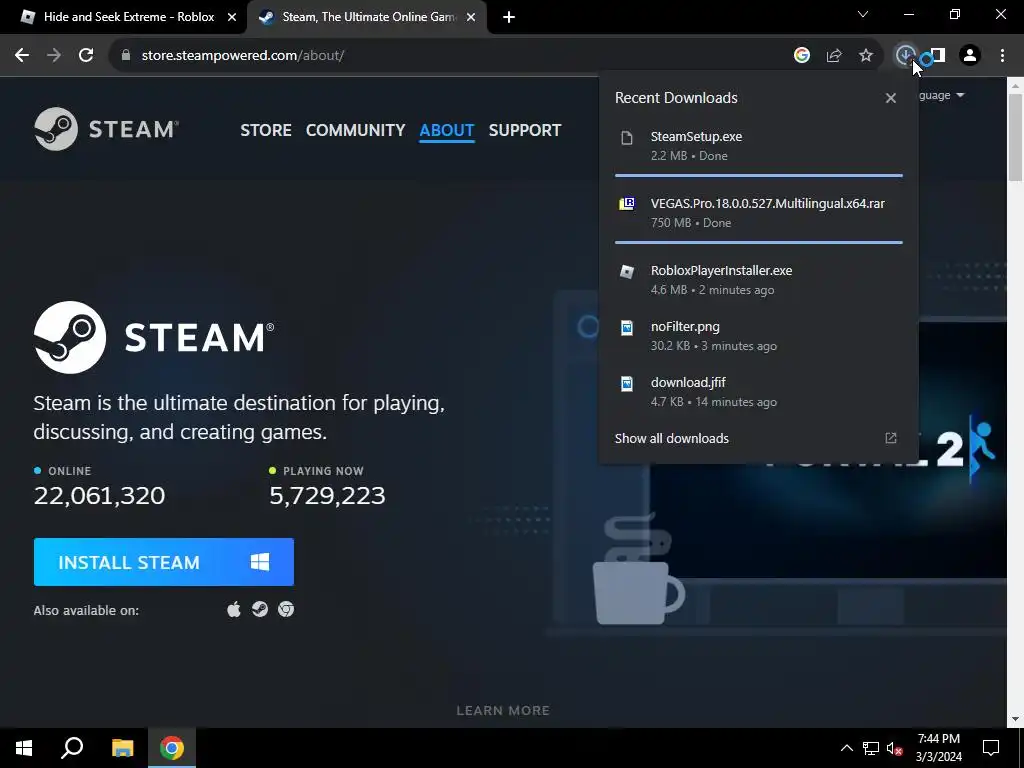Viewport: 1024px width, 768px height.
Task: Open download.jfif entry
Action: [759, 392]
